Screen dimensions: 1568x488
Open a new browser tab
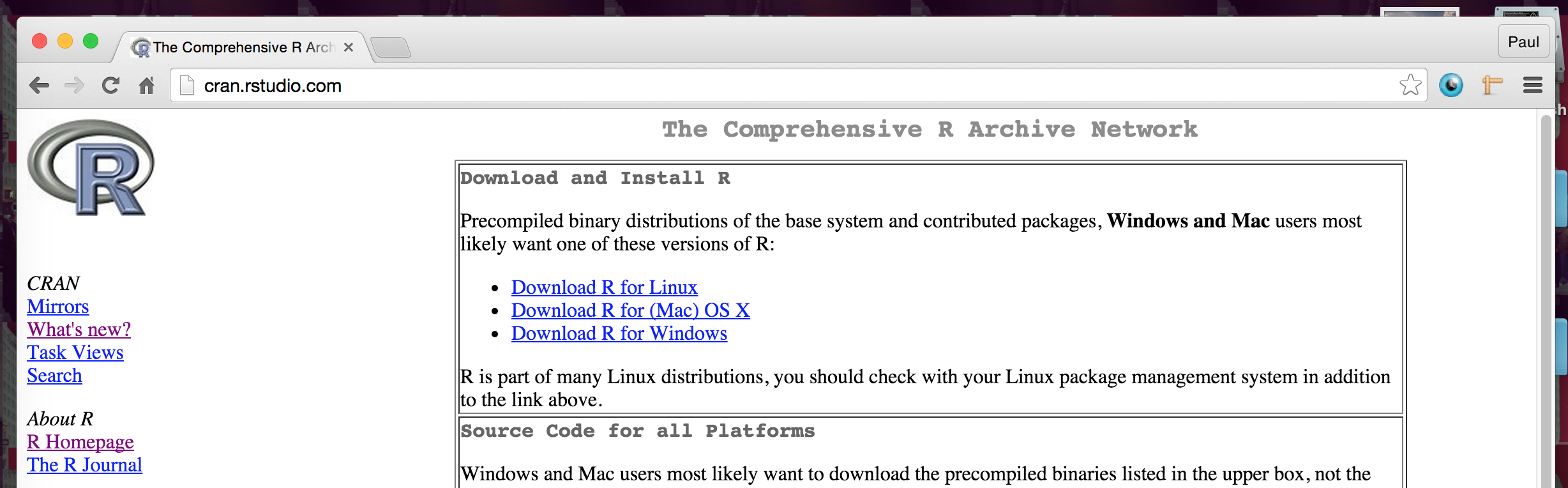[391, 47]
